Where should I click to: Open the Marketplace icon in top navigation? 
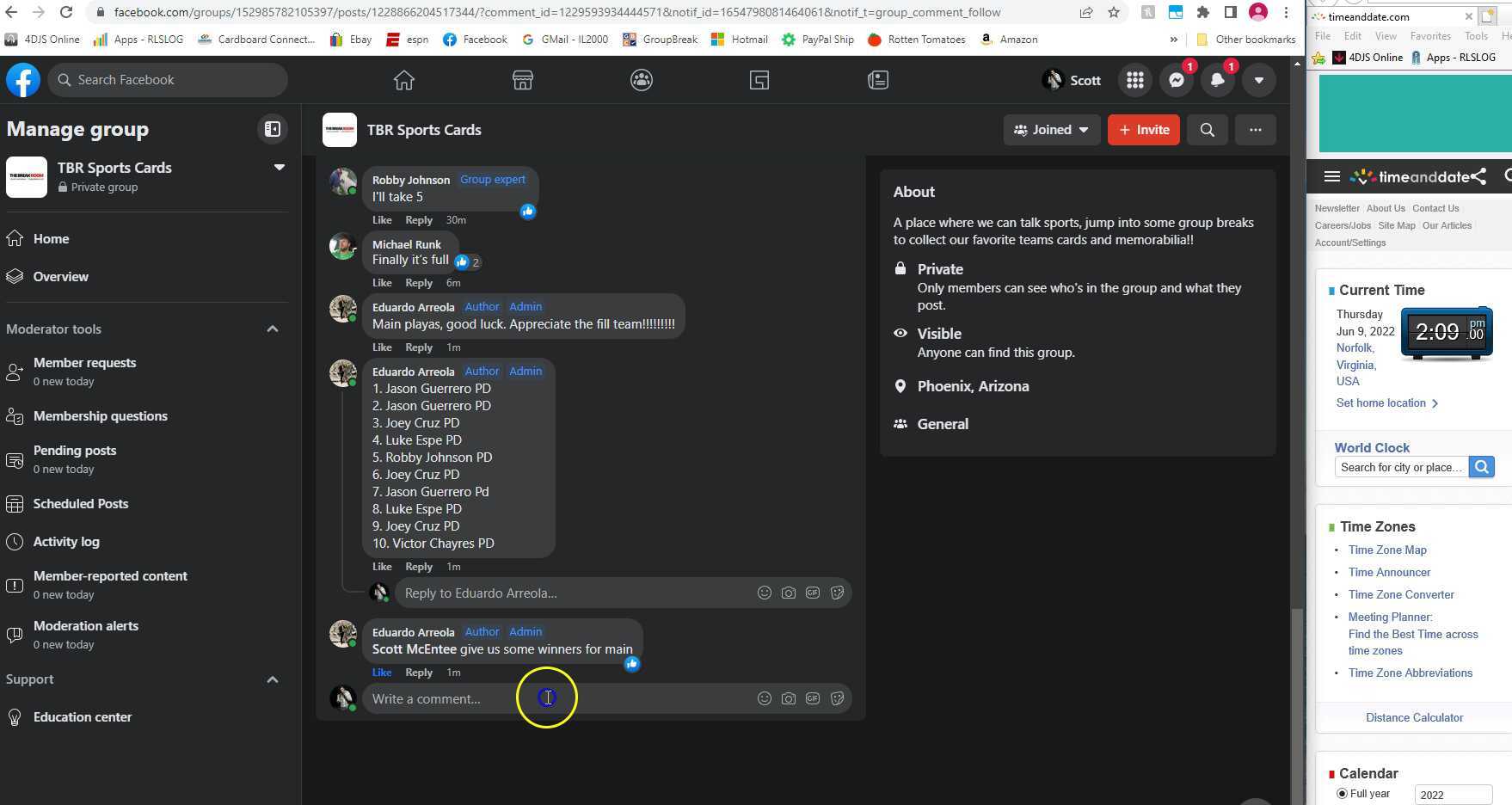click(522, 80)
